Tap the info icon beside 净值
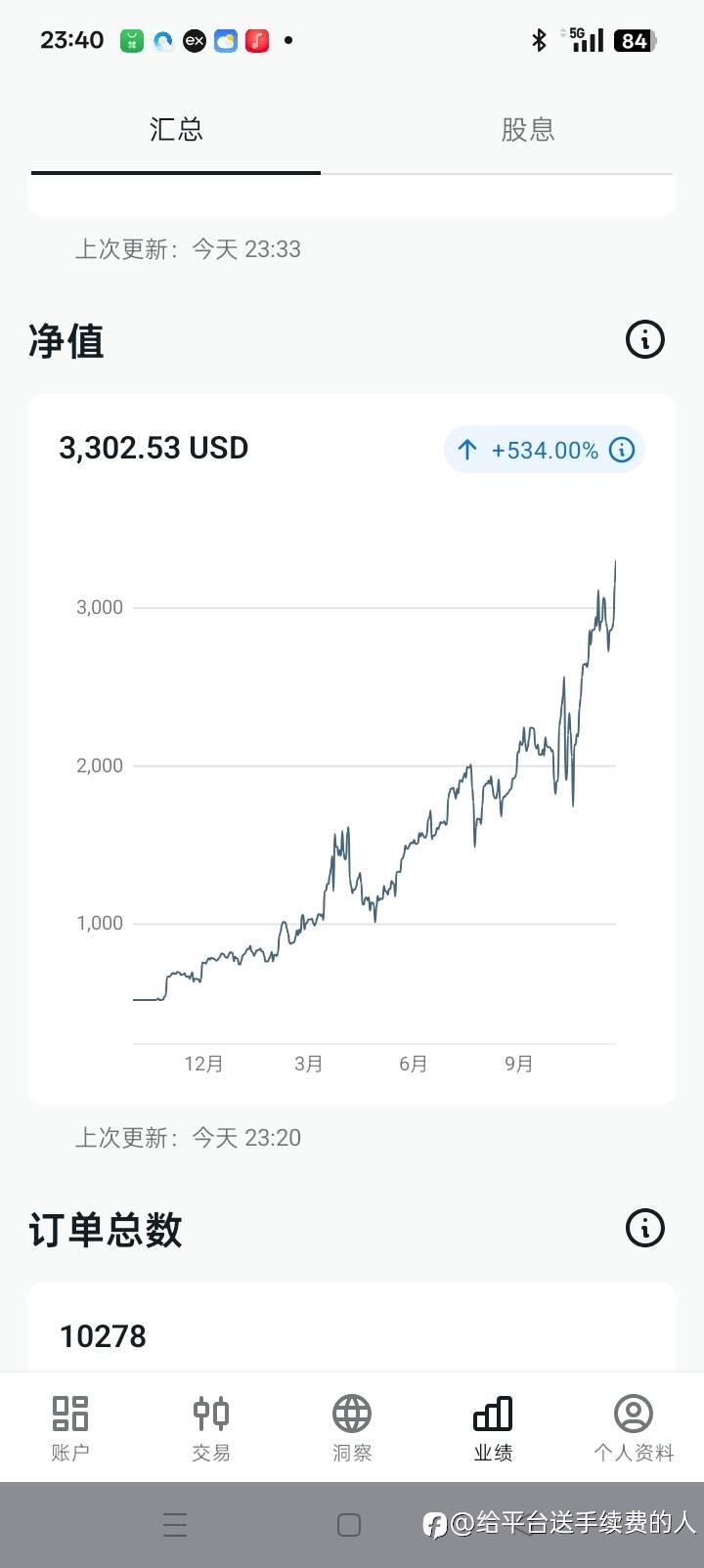The image size is (704, 1568). pyautogui.click(x=644, y=340)
